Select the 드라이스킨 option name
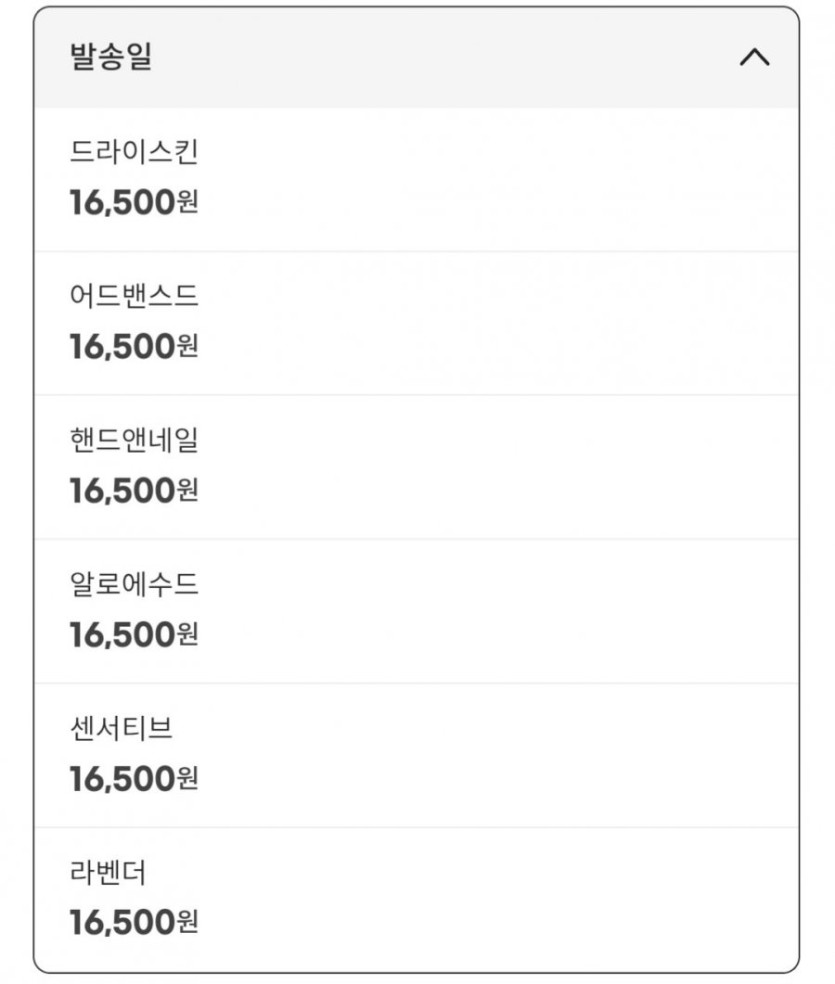The image size is (835, 984). pos(134,152)
